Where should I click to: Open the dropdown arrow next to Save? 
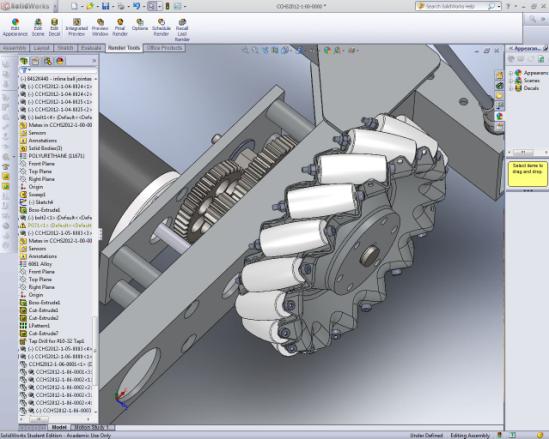tap(113, 6)
